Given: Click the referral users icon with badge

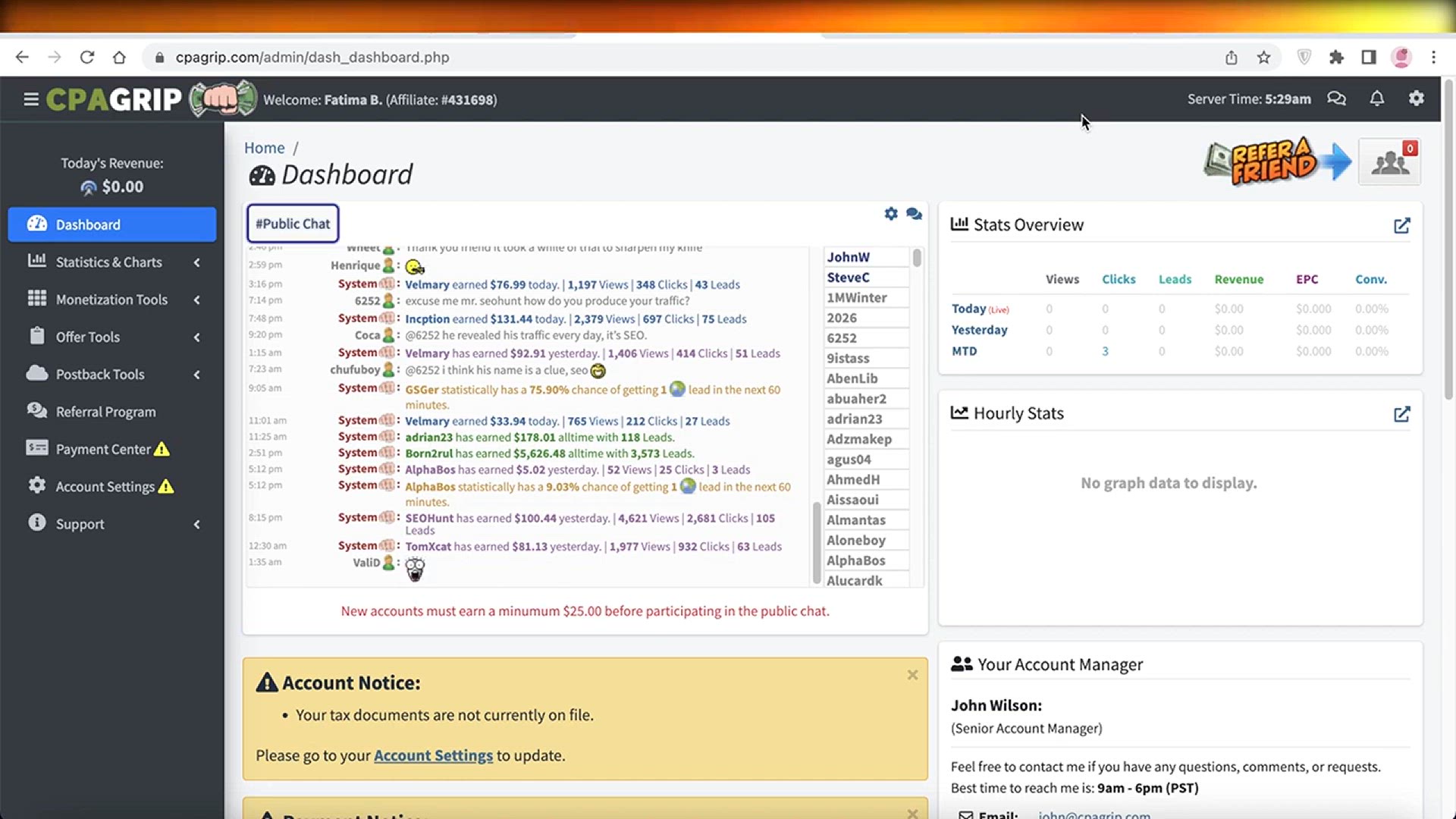Looking at the screenshot, I should [1390, 162].
